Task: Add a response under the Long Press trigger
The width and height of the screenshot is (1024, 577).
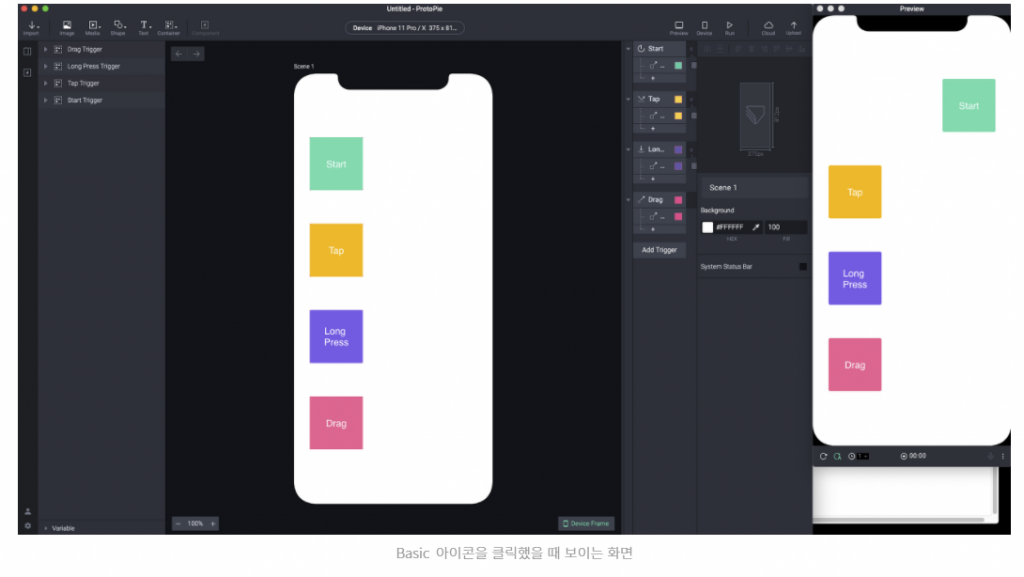Action: click(x=652, y=179)
